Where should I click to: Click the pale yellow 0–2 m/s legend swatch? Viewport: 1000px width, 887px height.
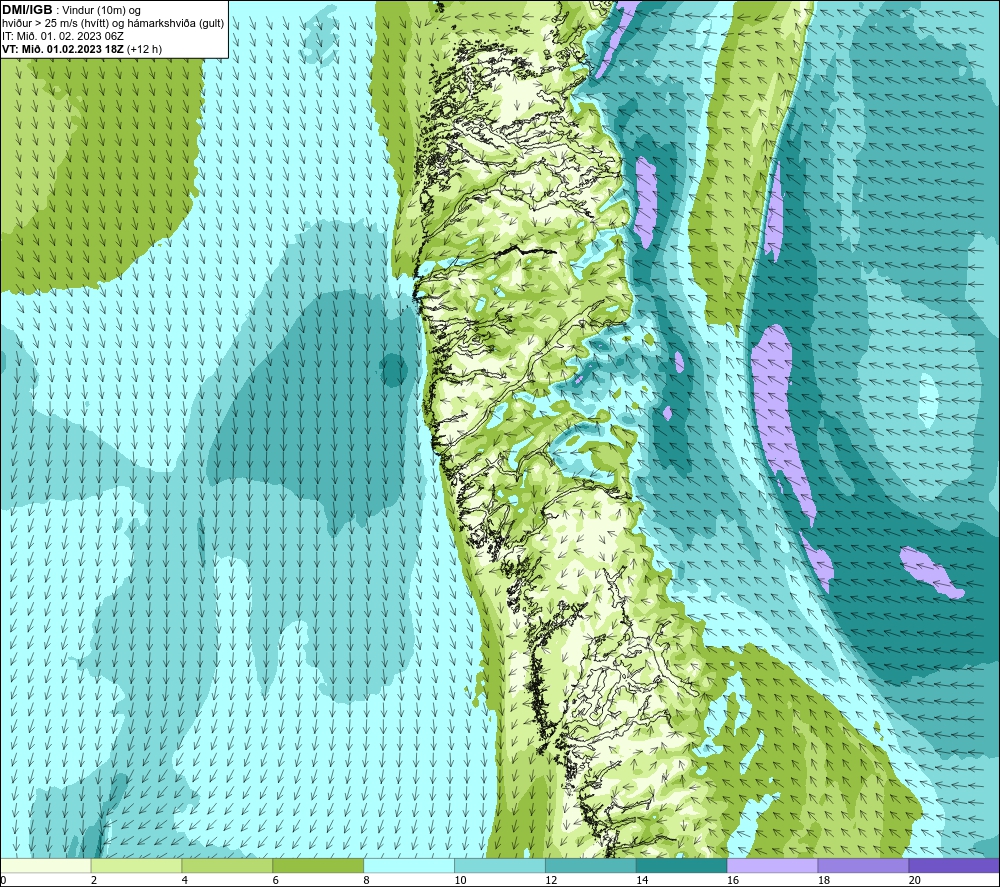point(45,866)
